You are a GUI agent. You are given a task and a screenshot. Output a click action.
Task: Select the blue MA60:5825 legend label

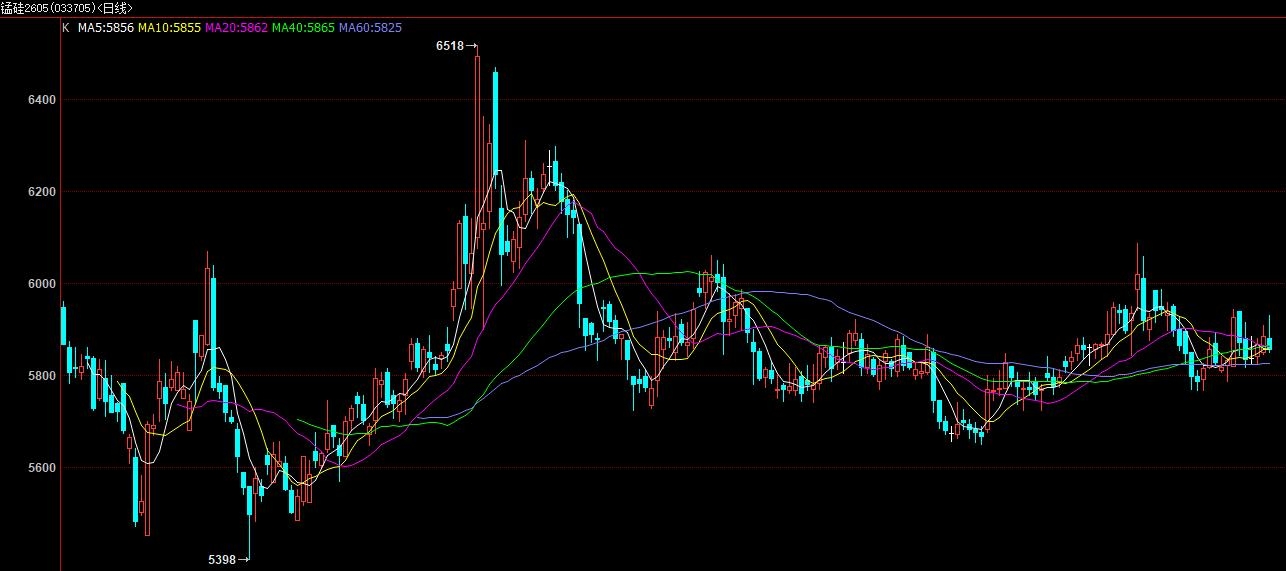370,28
